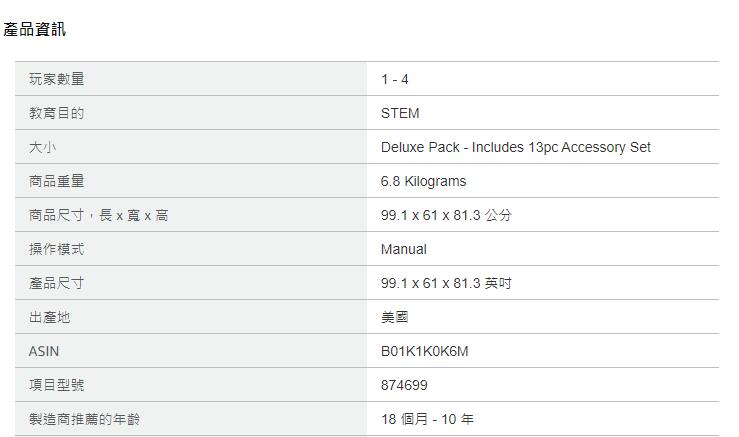Image resolution: width=739 pixels, height=437 pixels.
Task: Select the 6.8 Kilograms value
Action: (423, 181)
